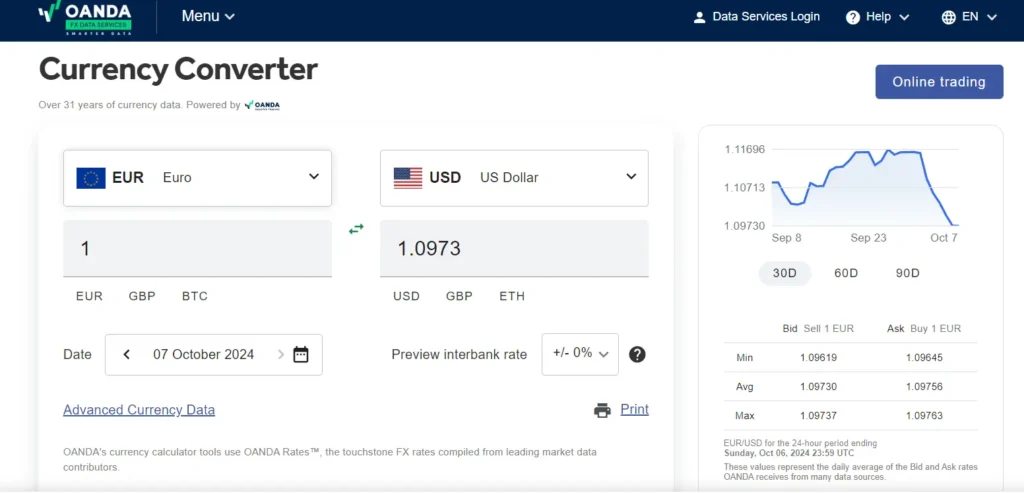Expand the +/- 0% interbank rate dropdown
Viewport: 1024px width, 493px height.
(580, 355)
